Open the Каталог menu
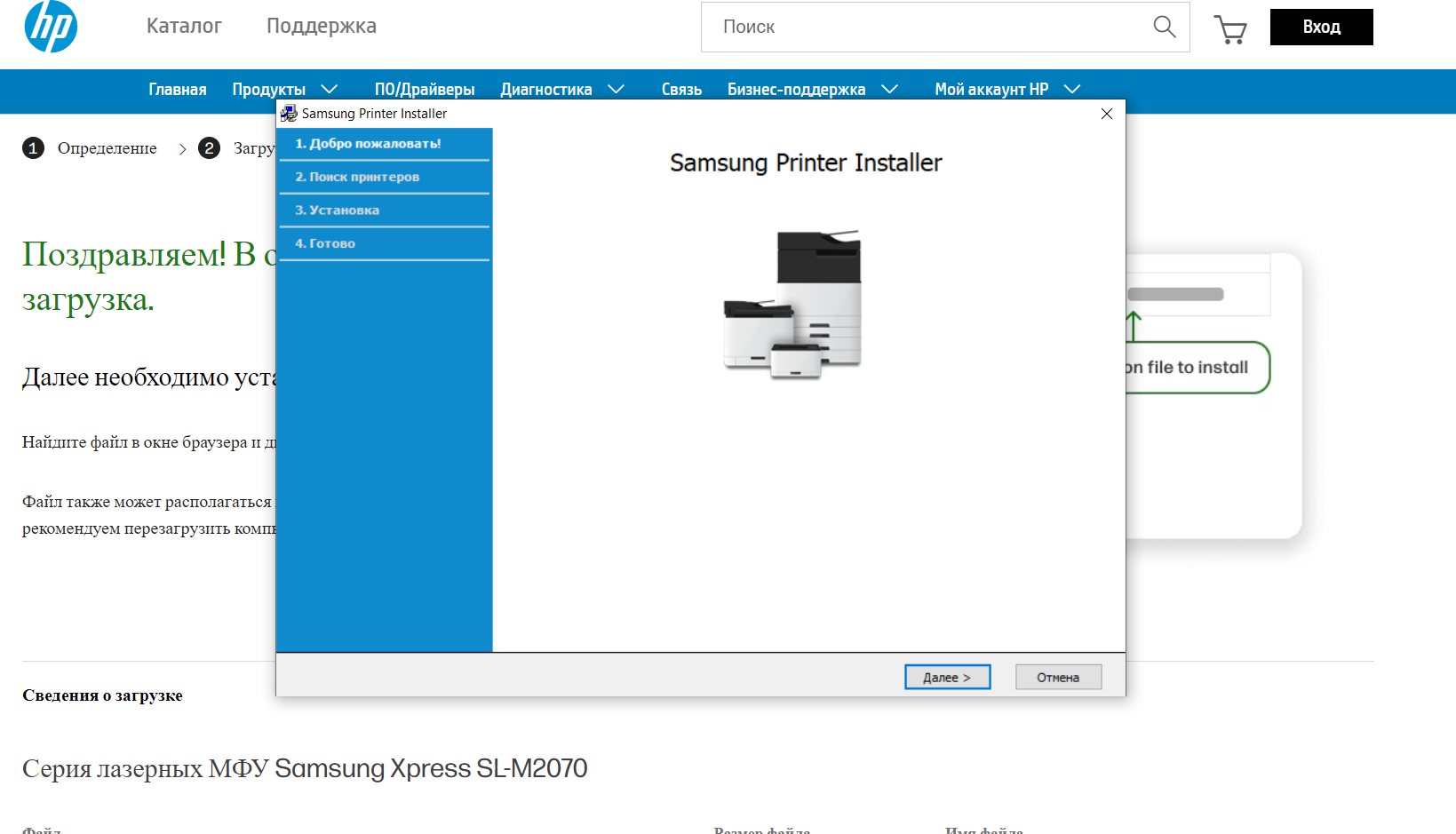Image resolution: width=1456 pixels, height=834 pixels. [184, 26]
